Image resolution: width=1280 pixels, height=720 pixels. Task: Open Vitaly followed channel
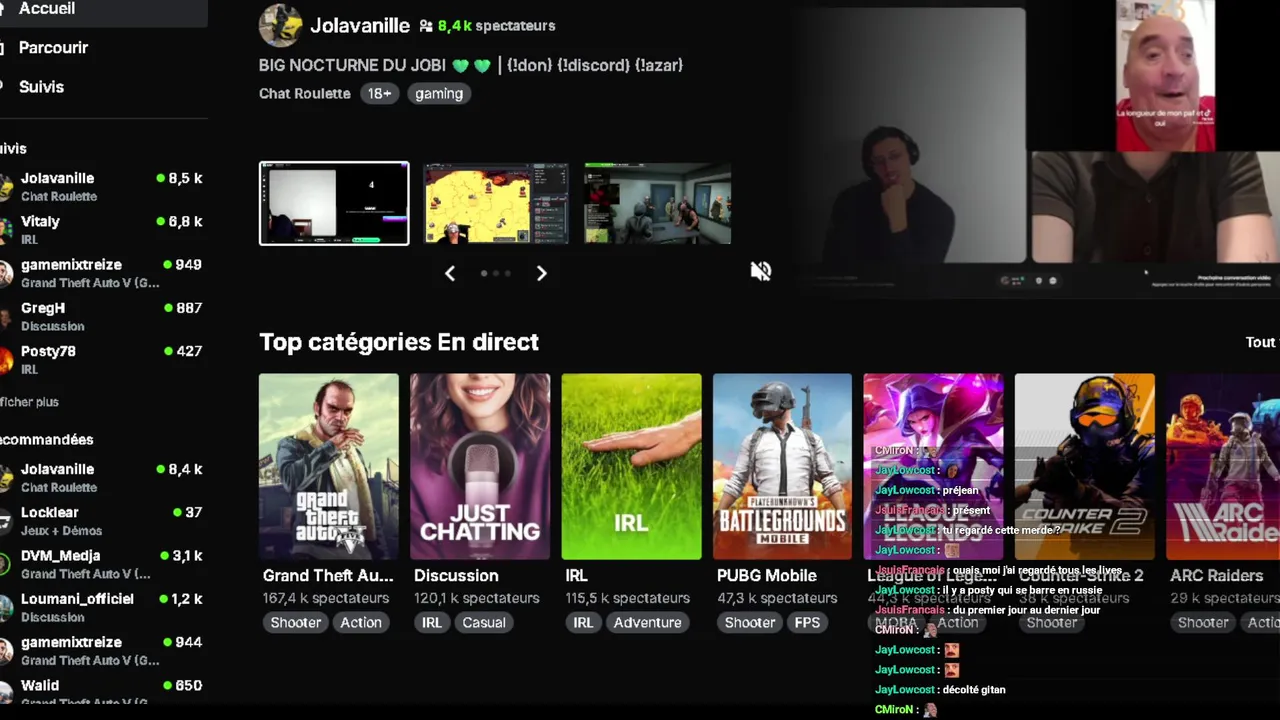point(102,230)
